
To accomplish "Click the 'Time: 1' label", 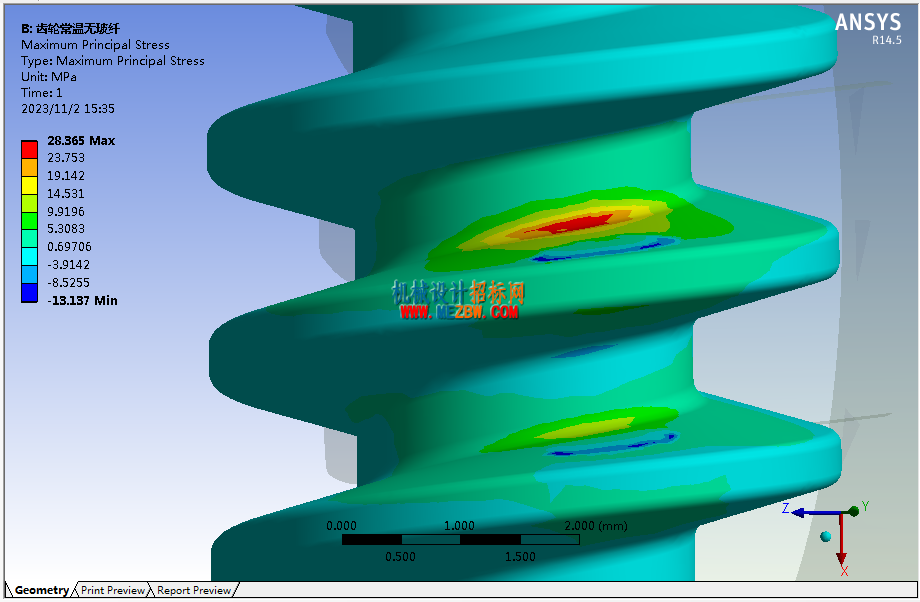I will [x=41, y=93].
